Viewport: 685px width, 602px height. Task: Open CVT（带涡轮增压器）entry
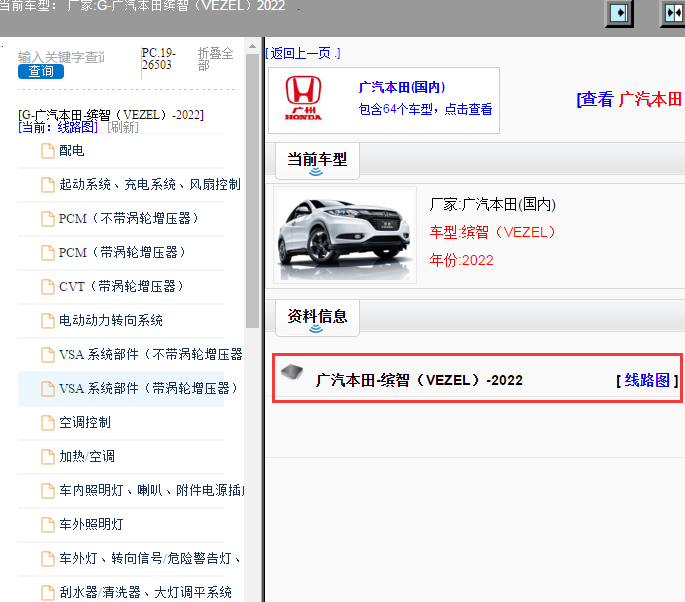pos(121,287)
